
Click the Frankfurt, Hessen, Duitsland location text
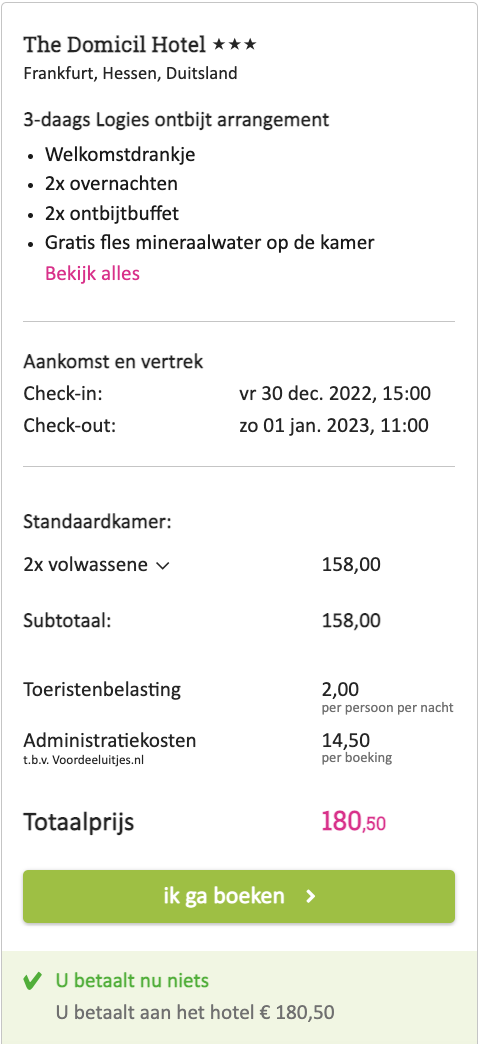130,73
